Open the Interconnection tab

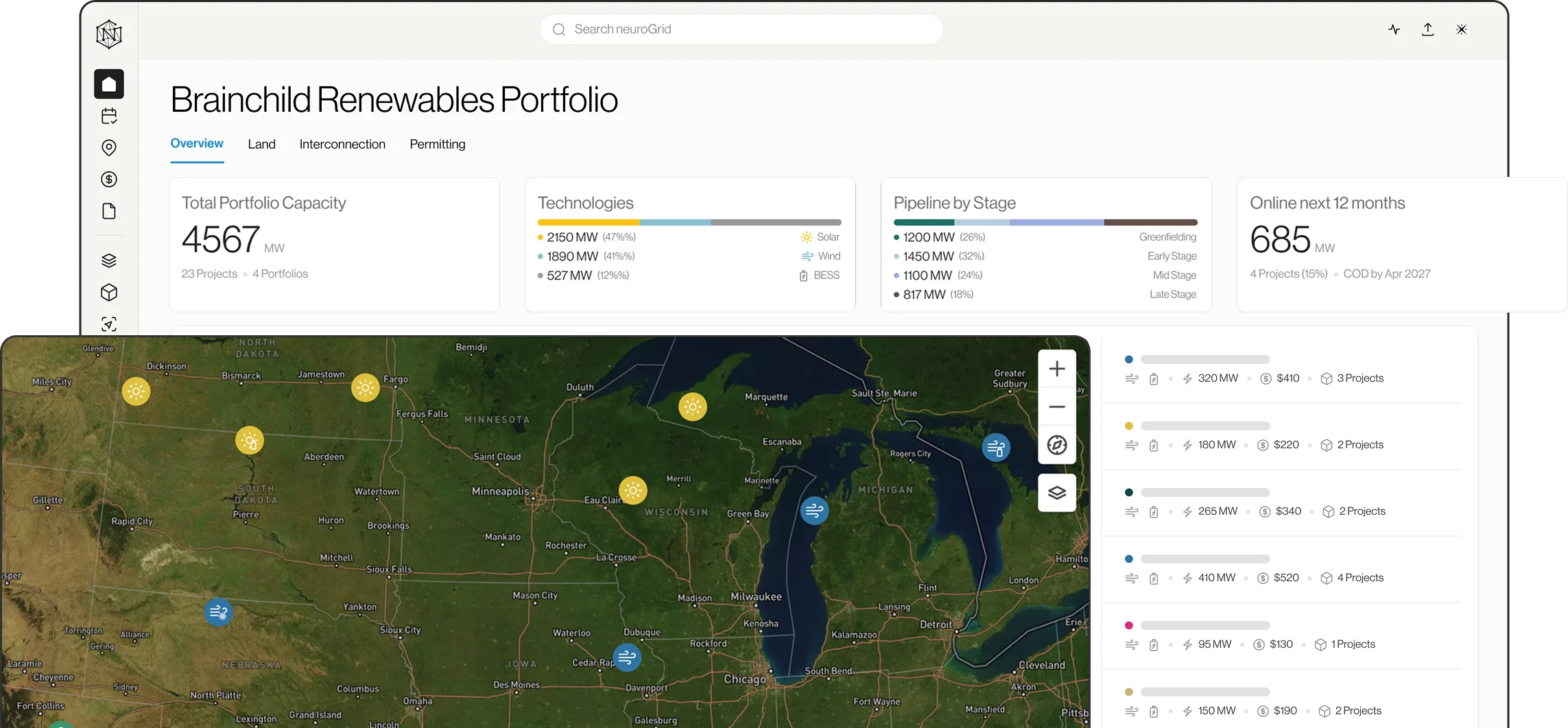click(342, 144)
